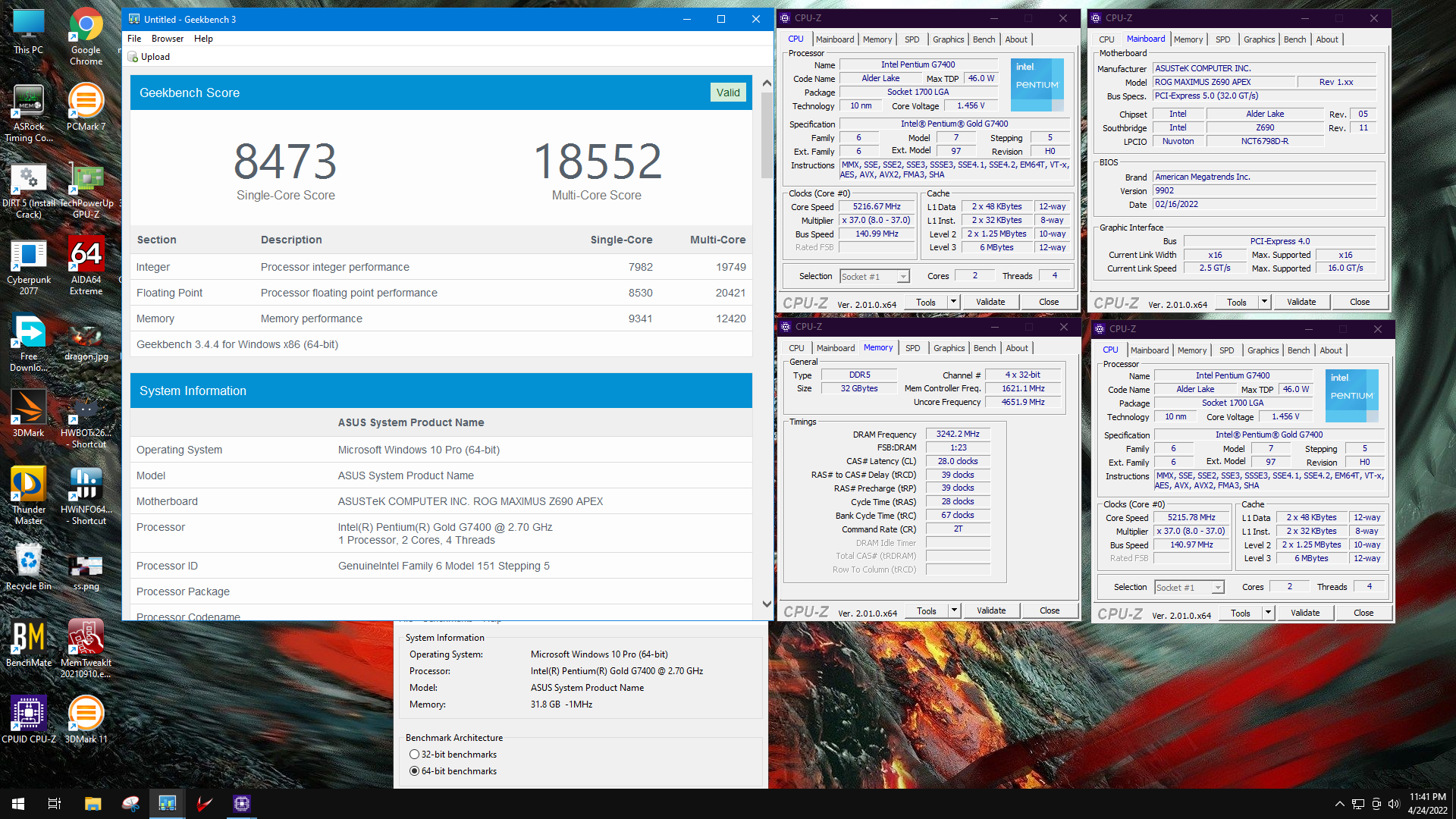Open Geekbench Browser menu
1456x819 pixels.
point(168,39)
